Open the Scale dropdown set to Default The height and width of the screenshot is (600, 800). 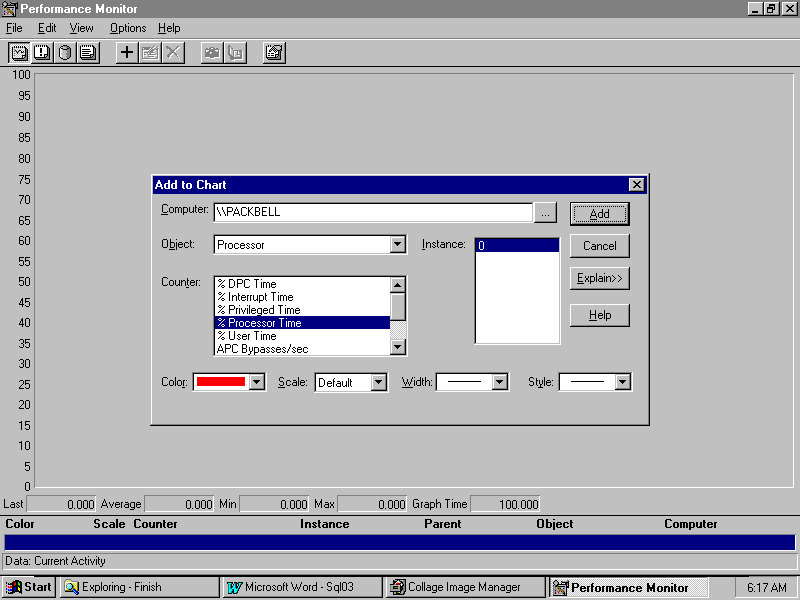point(378,382)
